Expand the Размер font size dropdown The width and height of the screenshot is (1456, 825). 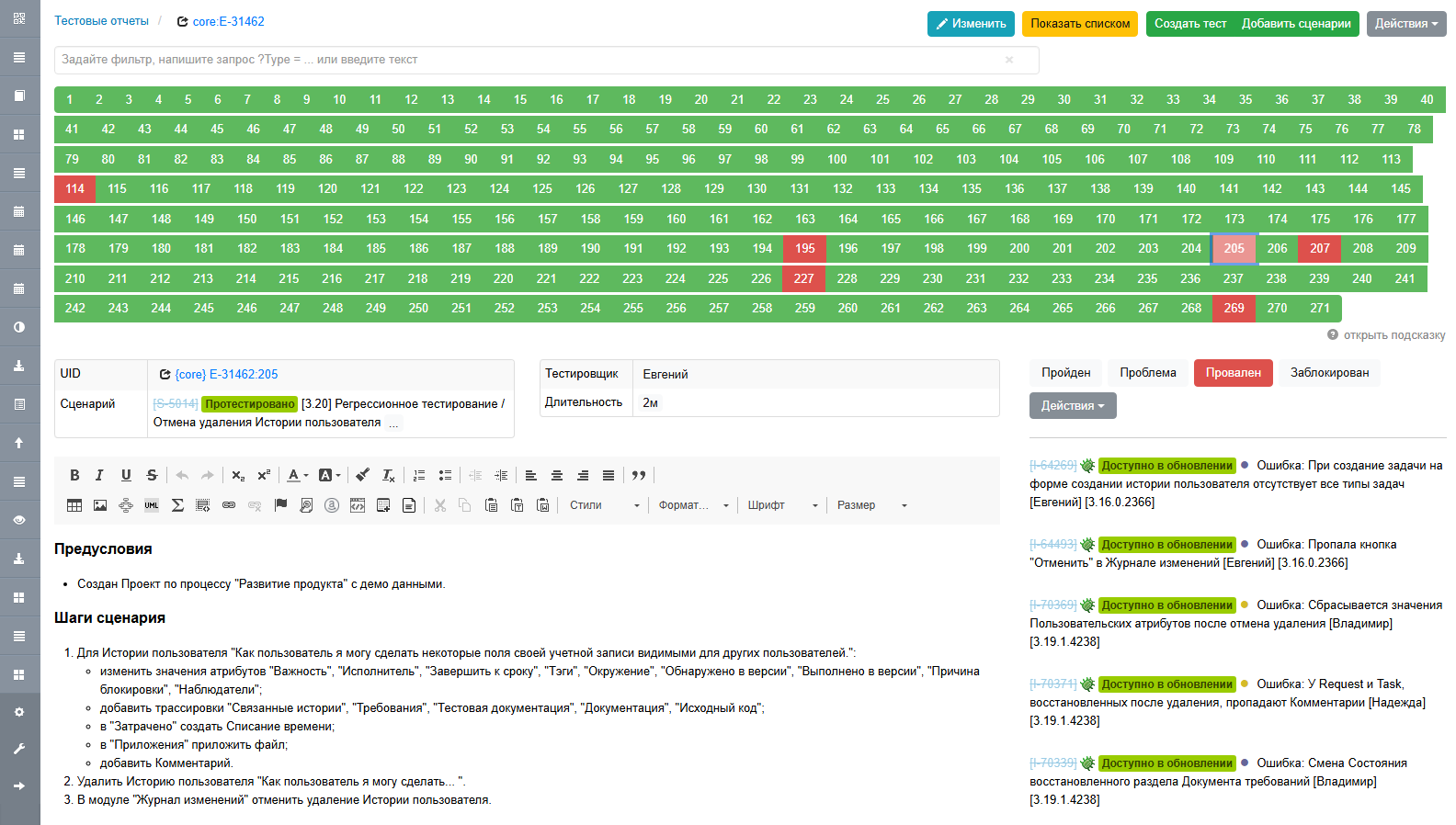click(871, 505)
